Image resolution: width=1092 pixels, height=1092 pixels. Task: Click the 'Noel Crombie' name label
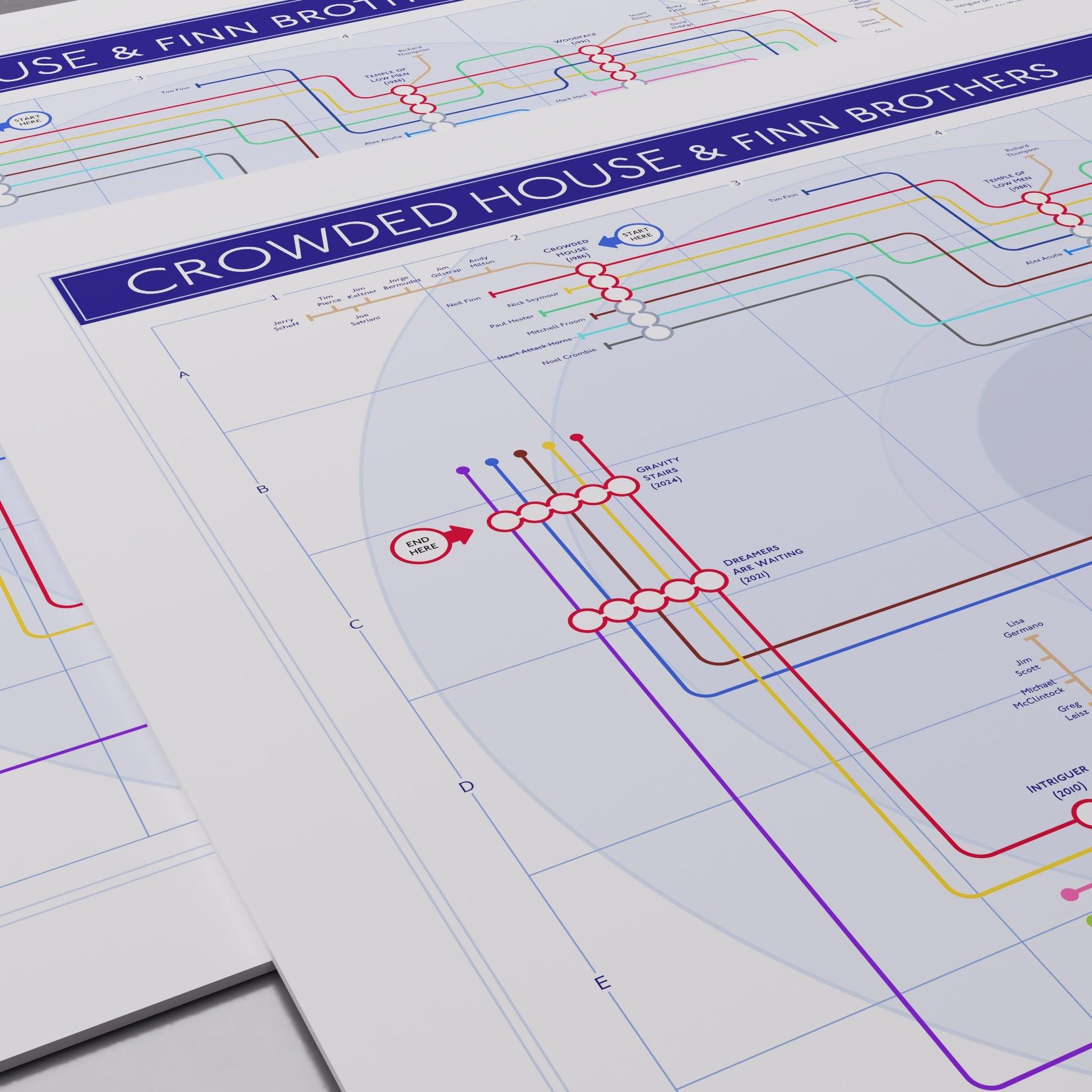coord(569,356)
